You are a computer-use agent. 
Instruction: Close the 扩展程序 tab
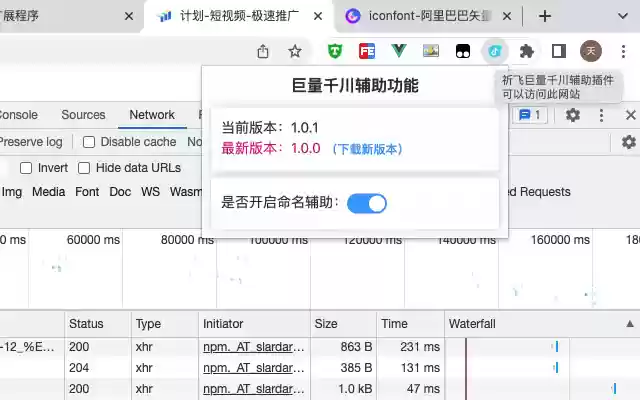point(129,16)
